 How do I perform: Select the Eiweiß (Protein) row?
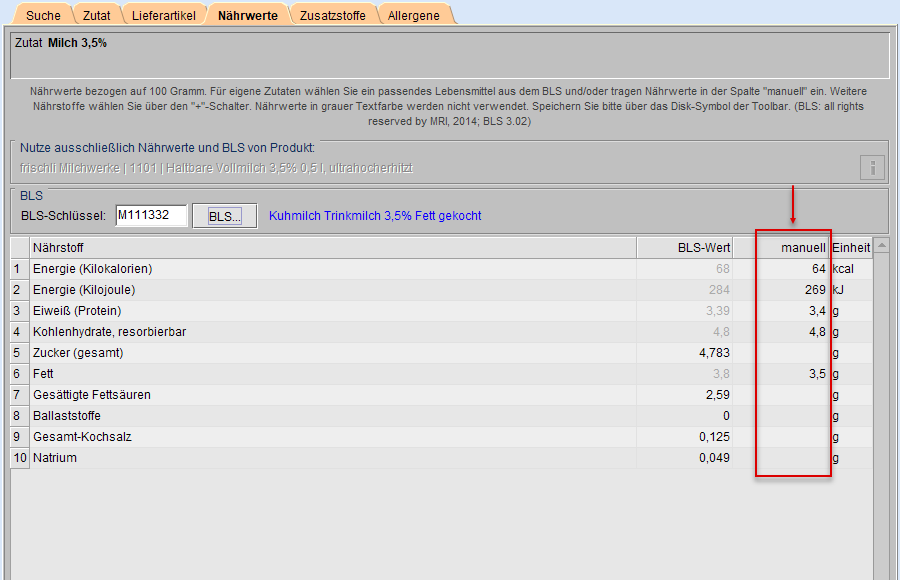pyautogui.click(x=442, y=311)
